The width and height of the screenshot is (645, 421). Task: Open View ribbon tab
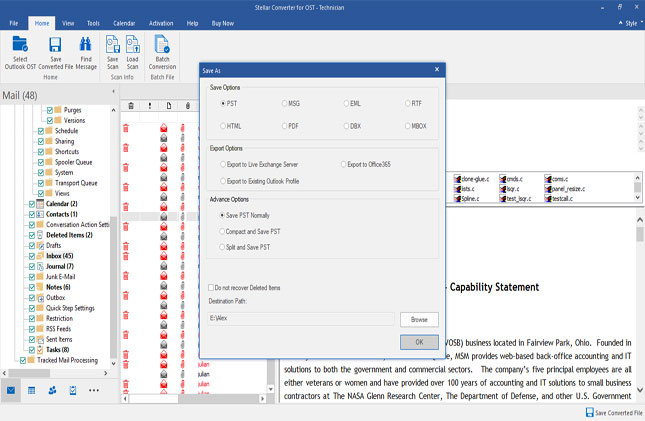[x=68, y=23]
